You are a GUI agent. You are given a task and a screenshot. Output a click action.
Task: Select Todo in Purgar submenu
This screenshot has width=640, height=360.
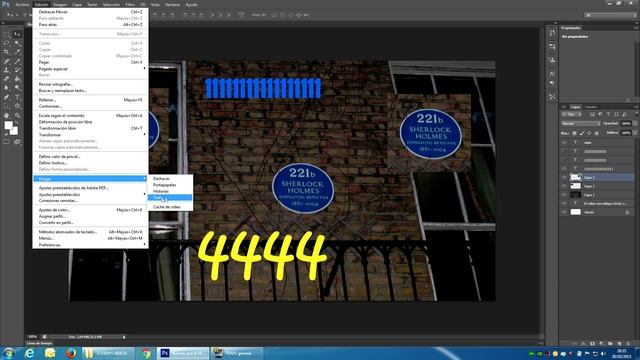coord(170,198)
